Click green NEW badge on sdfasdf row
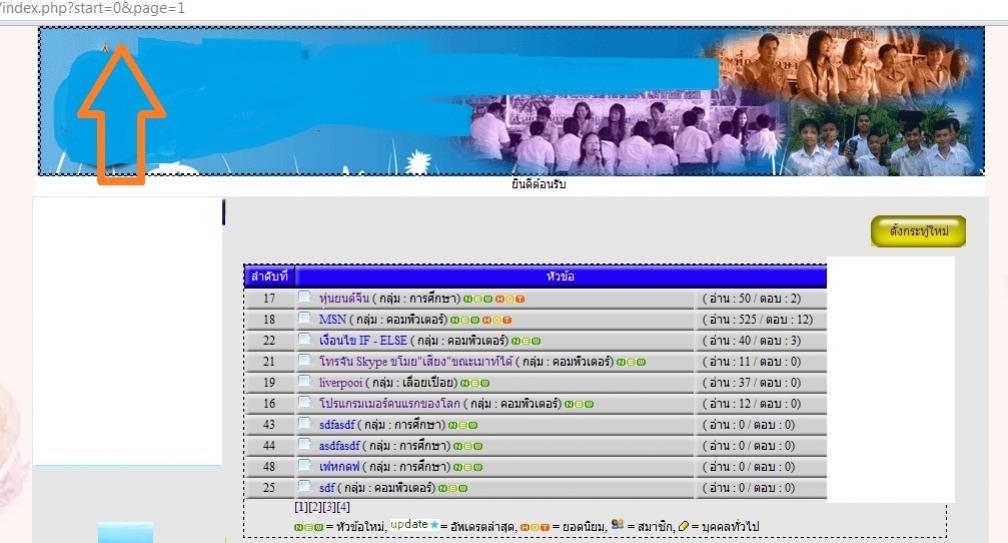Screen dimensions: 1008x543 click(463, 425)
